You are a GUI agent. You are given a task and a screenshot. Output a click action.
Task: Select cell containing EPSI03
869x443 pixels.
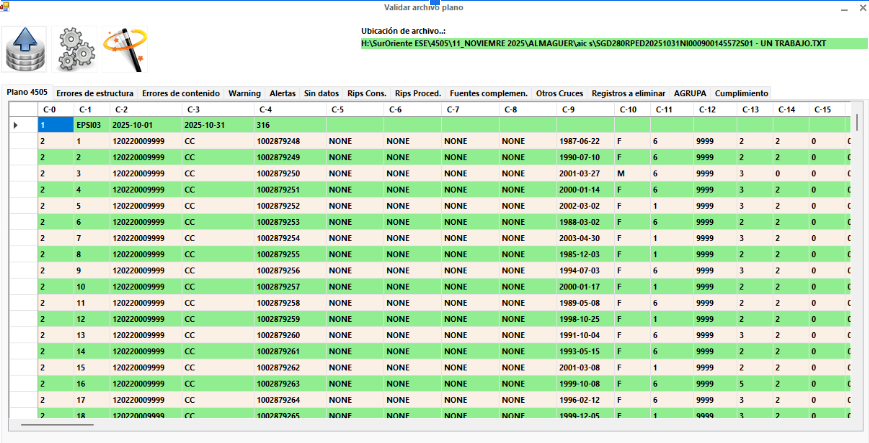[89, 125]
